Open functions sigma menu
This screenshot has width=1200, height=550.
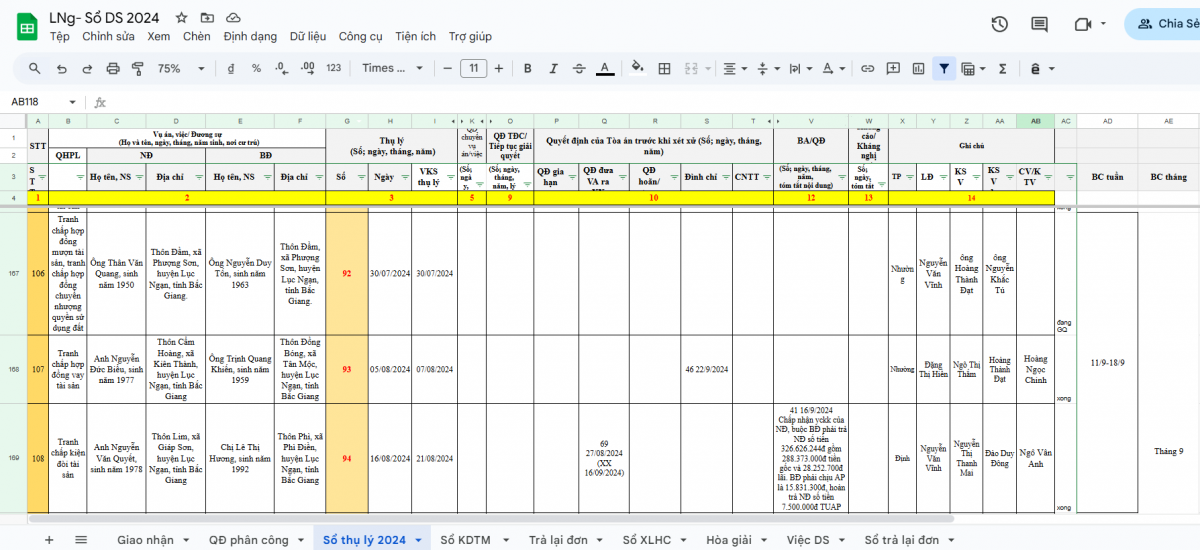point(1001,68)
